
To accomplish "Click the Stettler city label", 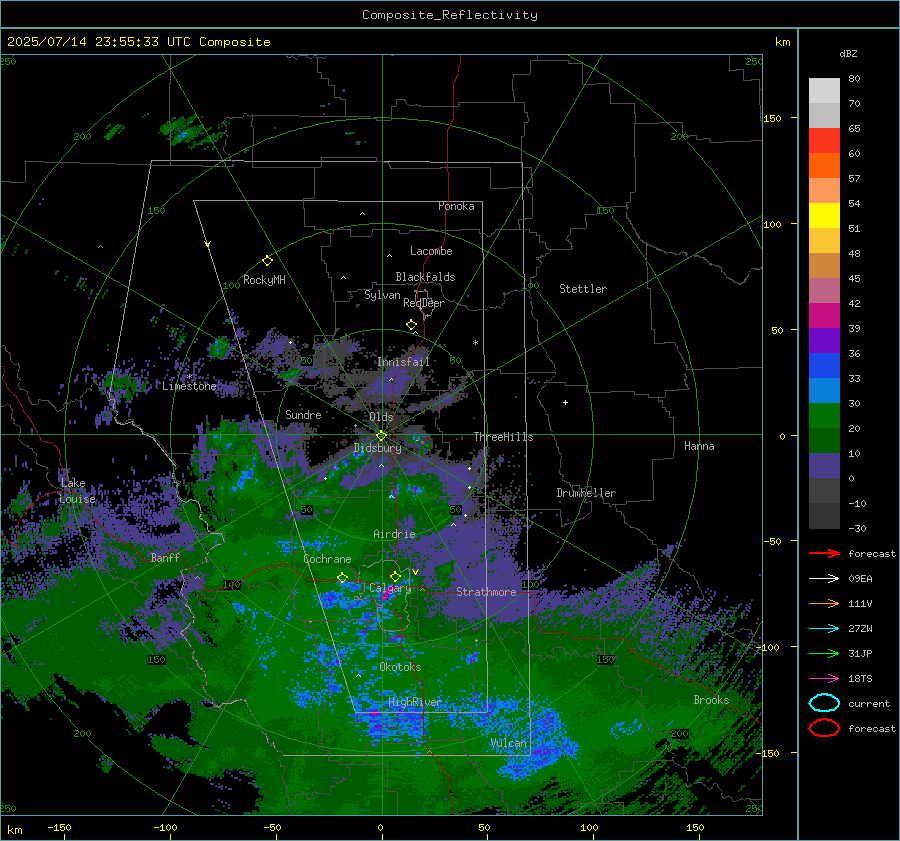I will (x=583, y=289).
